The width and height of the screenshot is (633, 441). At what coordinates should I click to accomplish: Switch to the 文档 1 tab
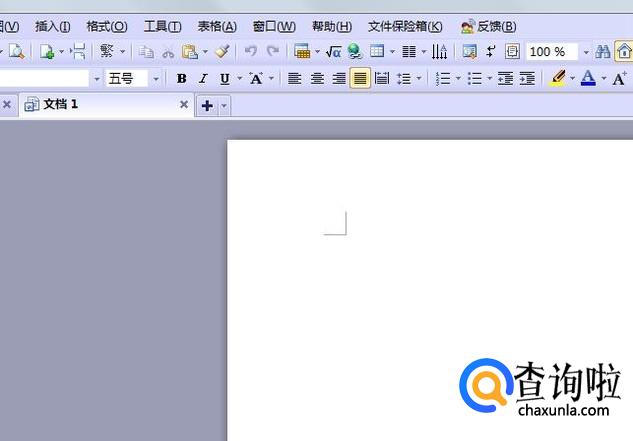(107, 105)
